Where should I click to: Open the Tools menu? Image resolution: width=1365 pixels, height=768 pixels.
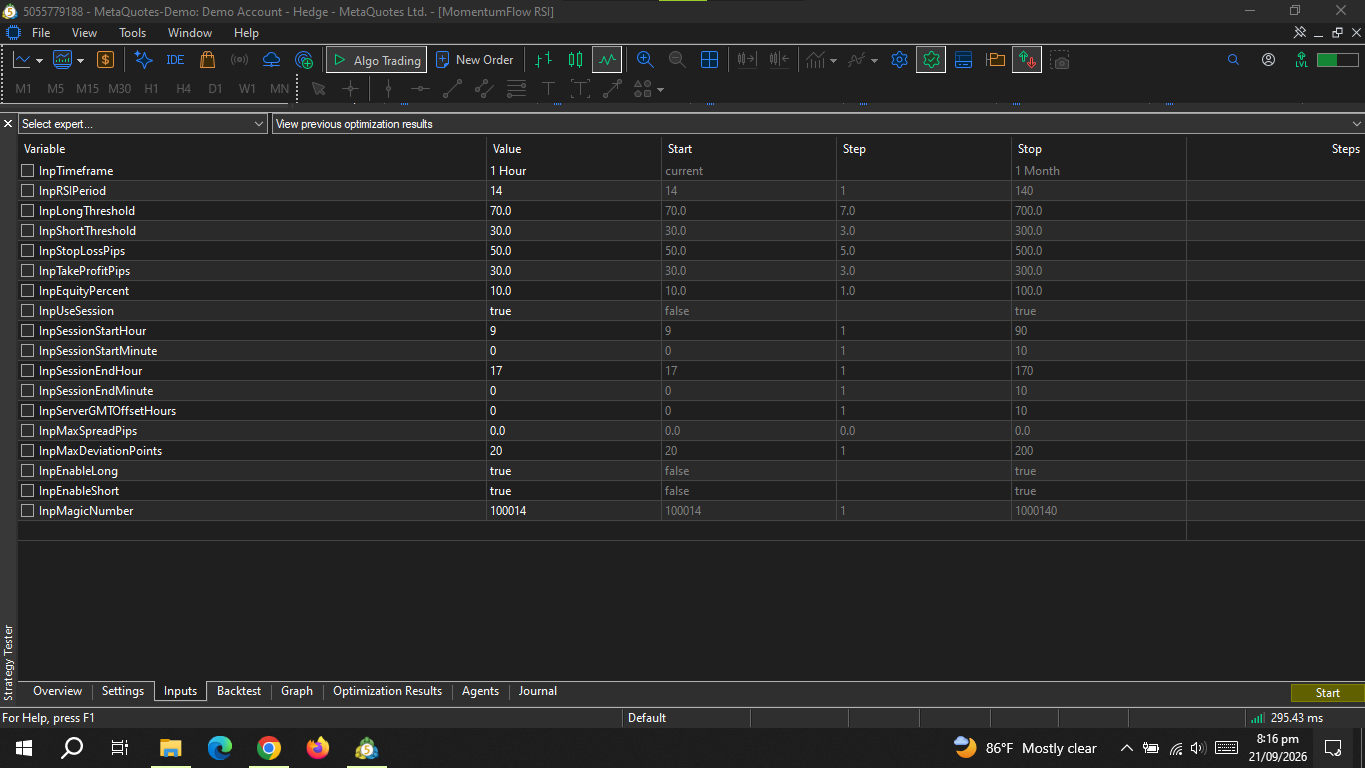pyautogui.click(x=133, y=33)
